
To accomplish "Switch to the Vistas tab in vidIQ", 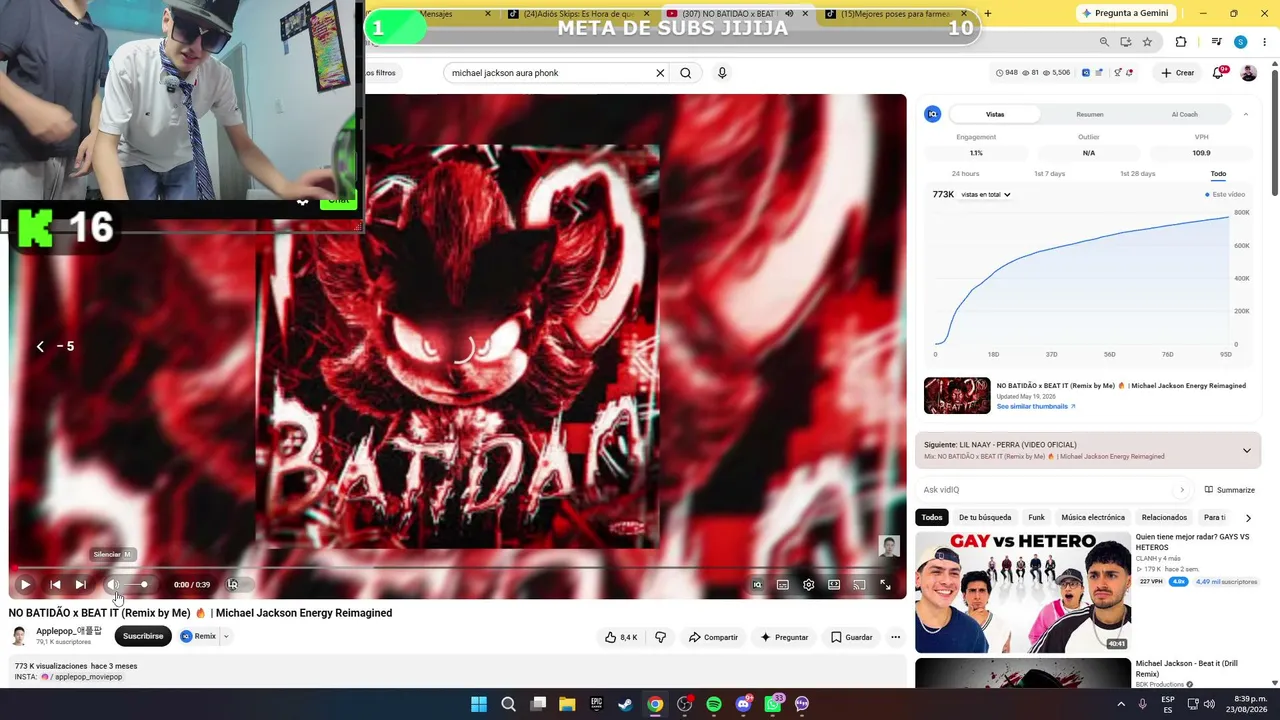I will click(995, 114).
